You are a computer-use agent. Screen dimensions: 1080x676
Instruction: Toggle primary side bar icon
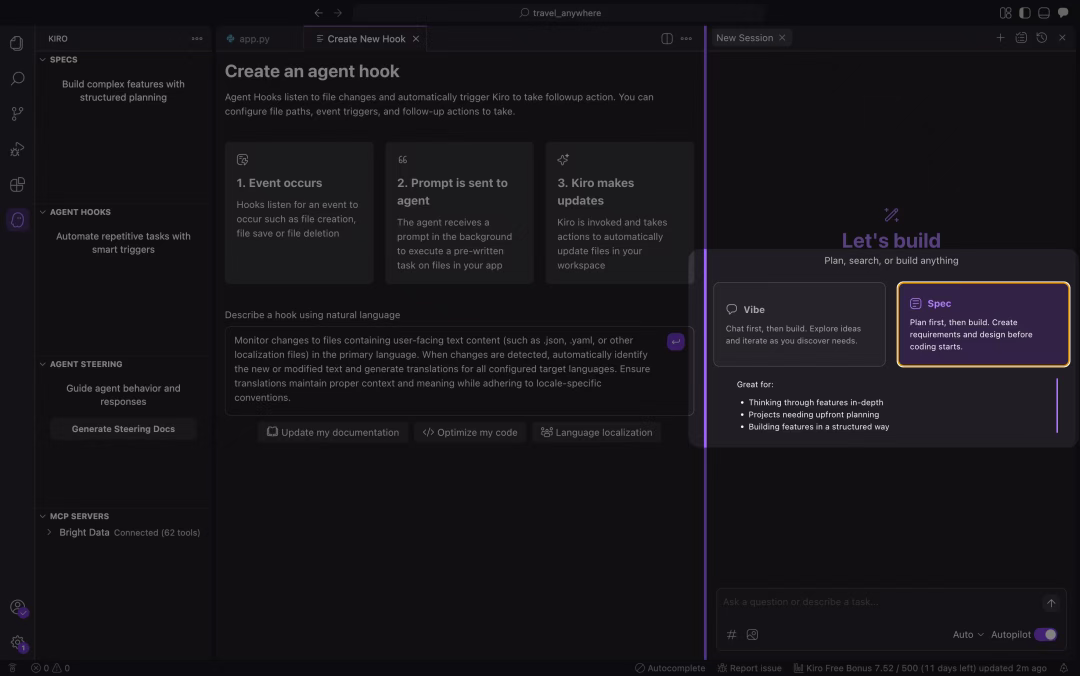pos(1025,12)
